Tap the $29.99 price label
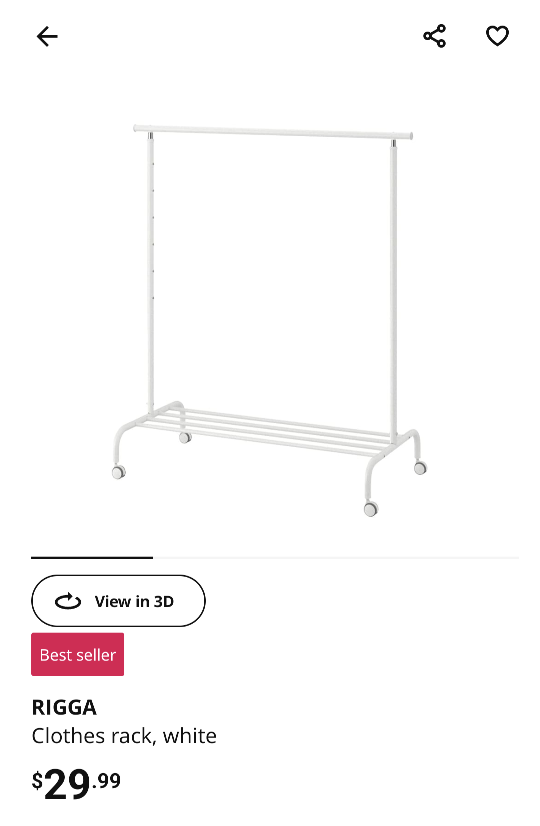The width and height of the screenshot is (540, 826). 76,783
